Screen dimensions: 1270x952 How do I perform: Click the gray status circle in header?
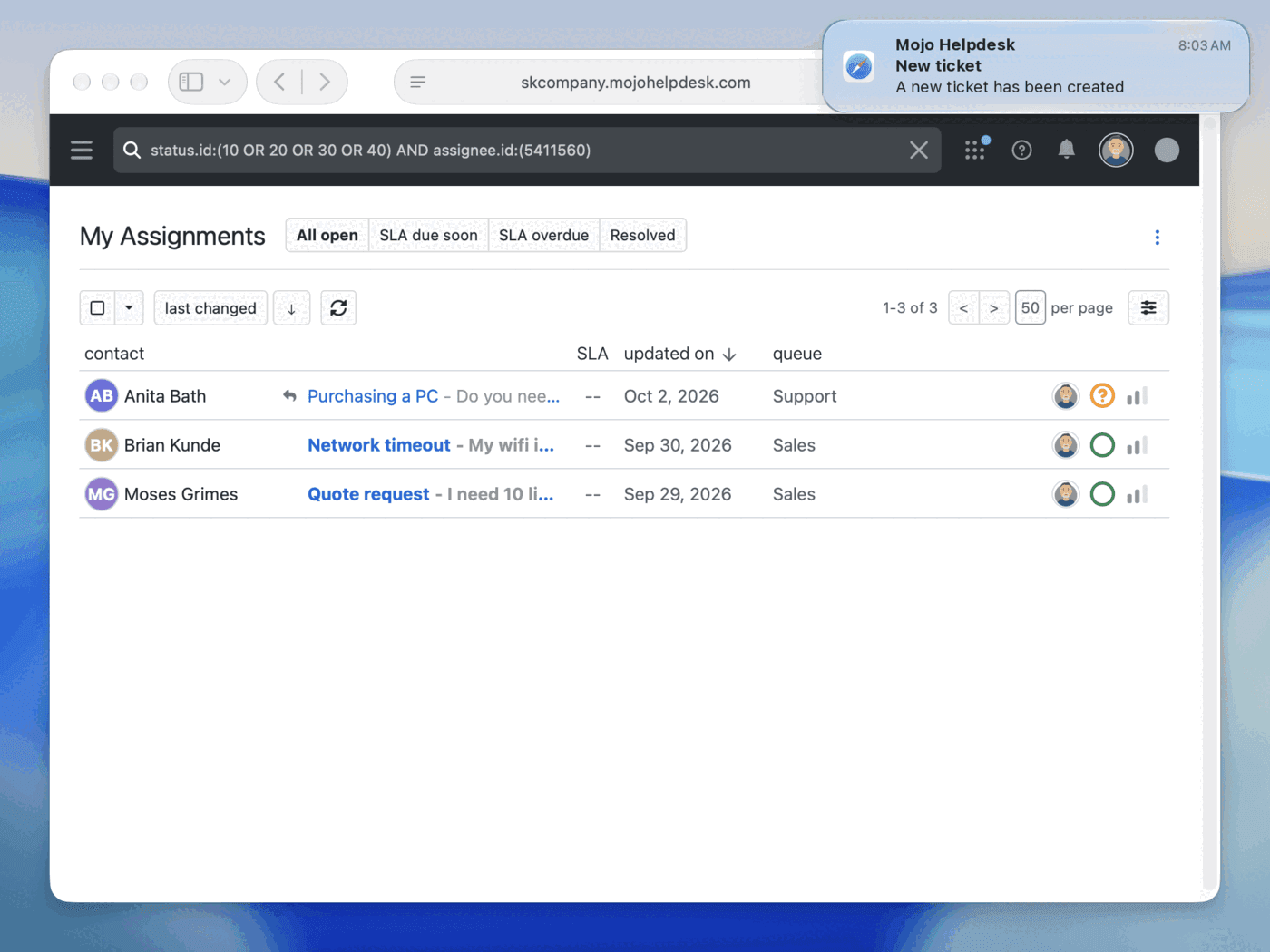pyautogui.click(x=1167, y=150)
